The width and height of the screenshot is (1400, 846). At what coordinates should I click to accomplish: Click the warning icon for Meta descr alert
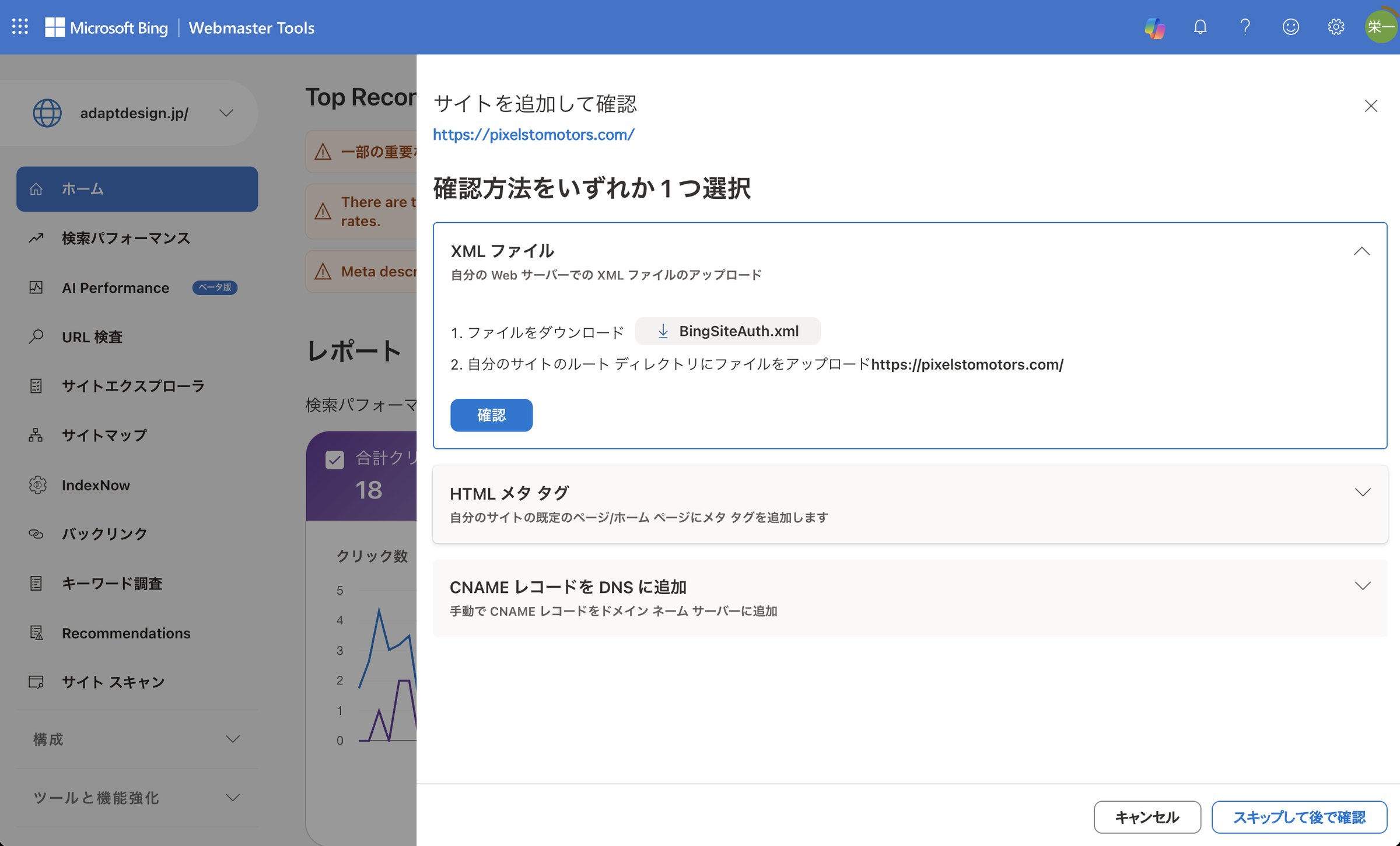323,272
